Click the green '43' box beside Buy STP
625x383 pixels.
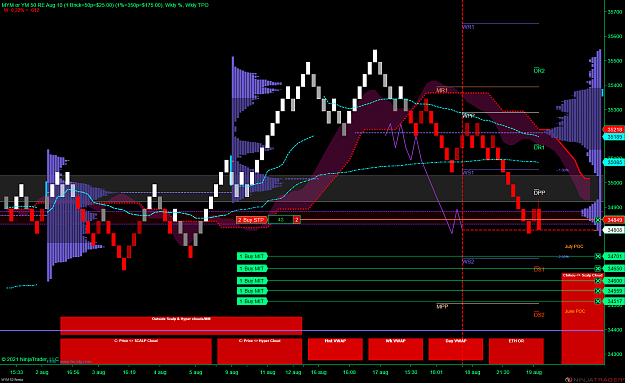281,220
